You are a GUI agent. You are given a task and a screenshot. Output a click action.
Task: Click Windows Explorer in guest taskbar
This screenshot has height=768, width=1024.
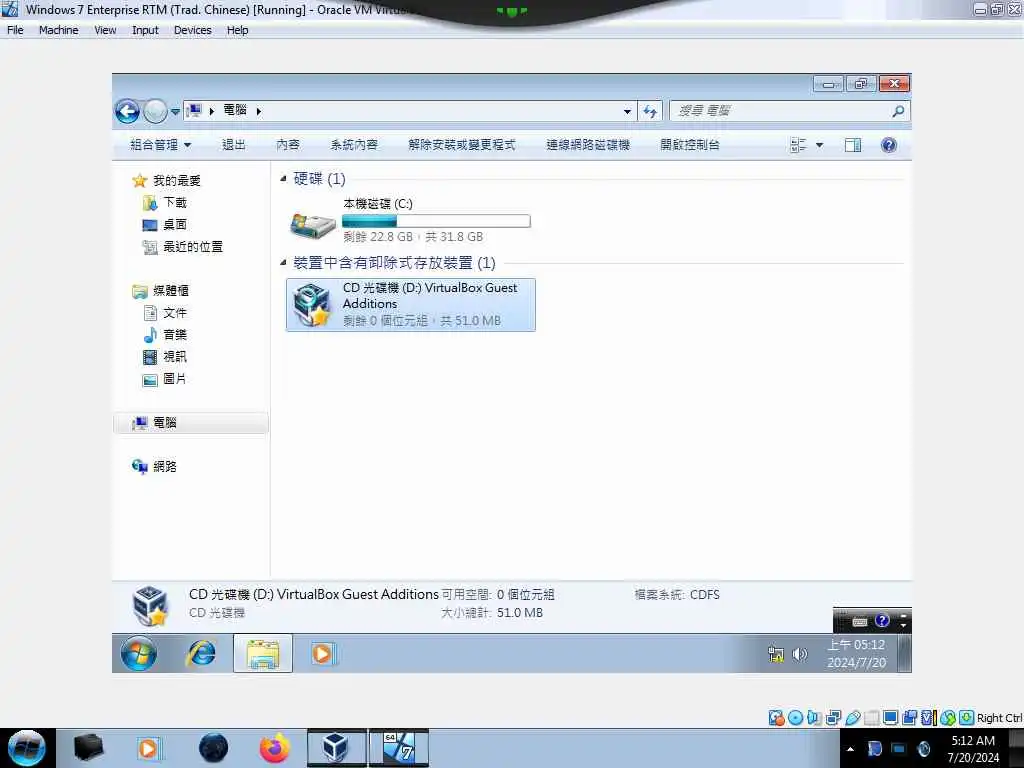(x=263, y=654)
